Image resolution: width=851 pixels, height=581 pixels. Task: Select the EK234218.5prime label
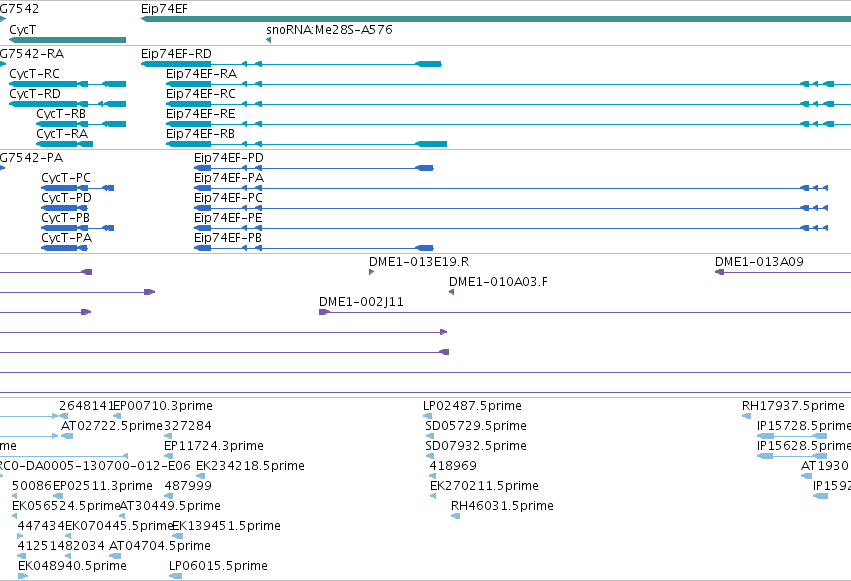[250, 466]
